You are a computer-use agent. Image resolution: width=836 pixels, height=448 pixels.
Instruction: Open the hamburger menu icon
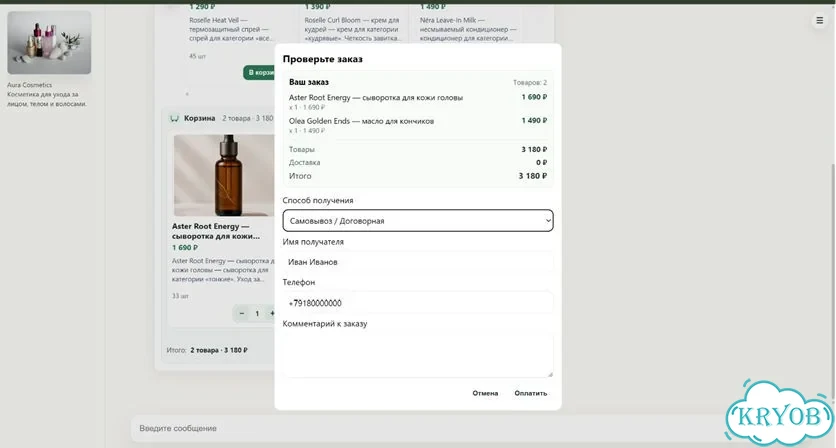(819, 20)
